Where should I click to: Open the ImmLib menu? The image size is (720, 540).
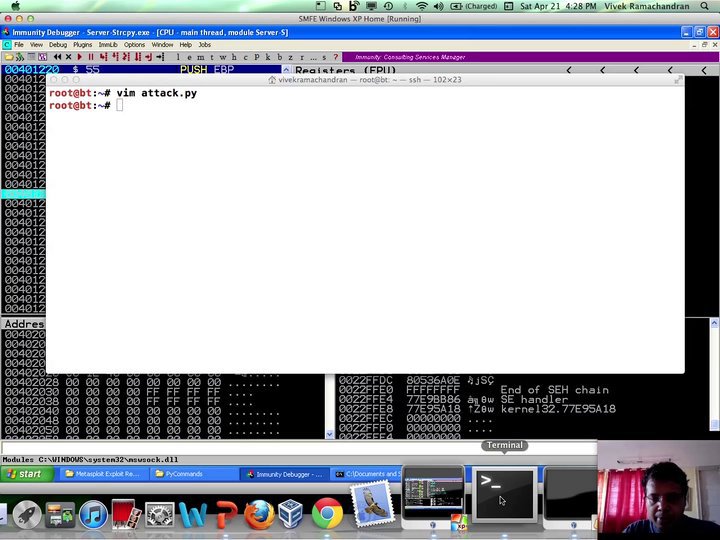108,45
